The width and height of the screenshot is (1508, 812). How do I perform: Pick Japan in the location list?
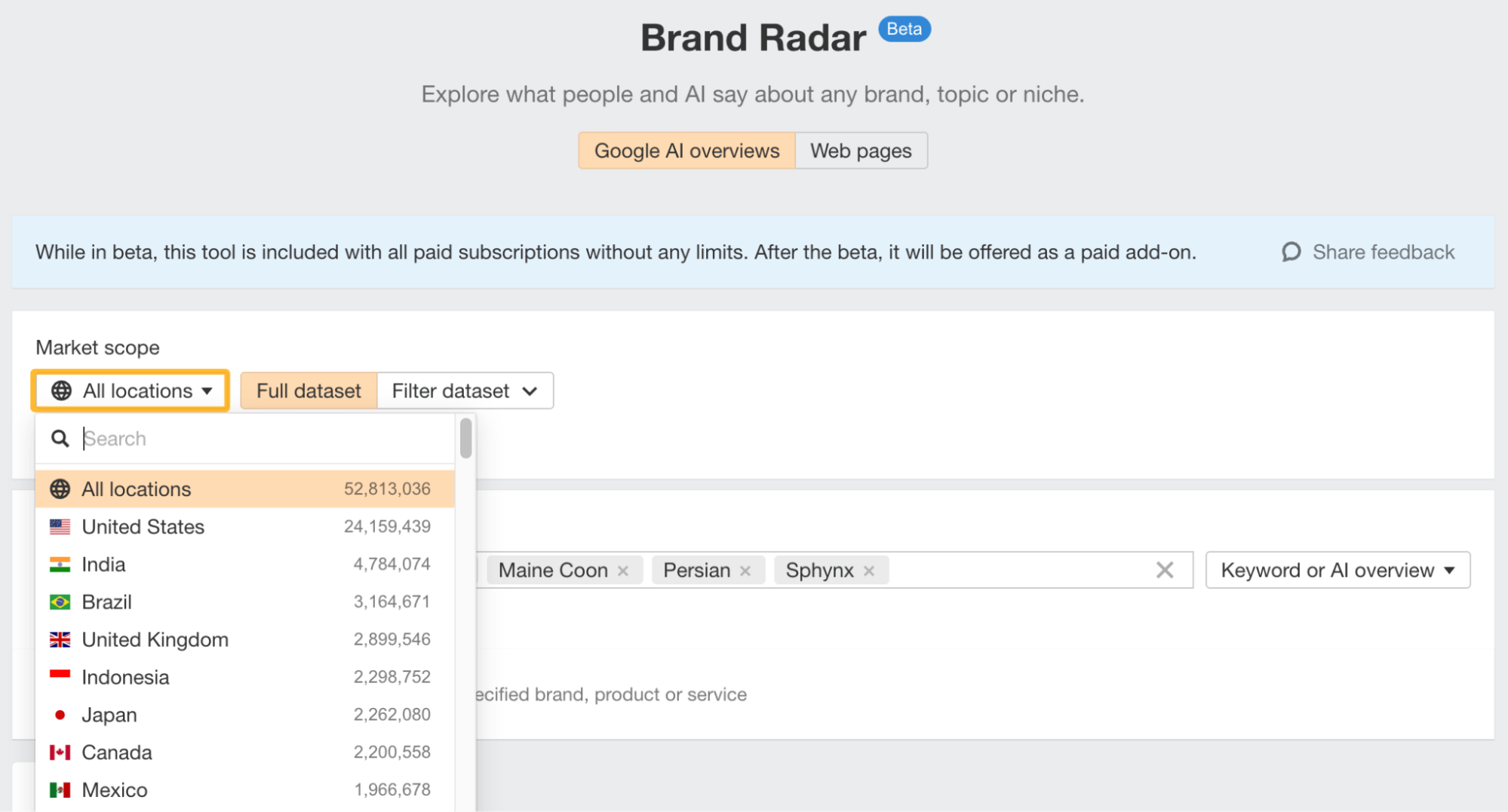[x=109, y=715]
